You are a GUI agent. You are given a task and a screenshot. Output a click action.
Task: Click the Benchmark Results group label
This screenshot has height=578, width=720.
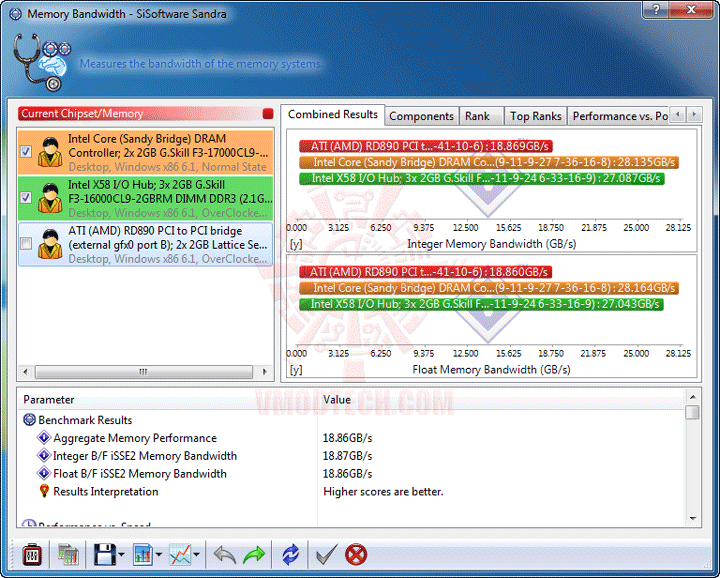(x=85, y=420)
